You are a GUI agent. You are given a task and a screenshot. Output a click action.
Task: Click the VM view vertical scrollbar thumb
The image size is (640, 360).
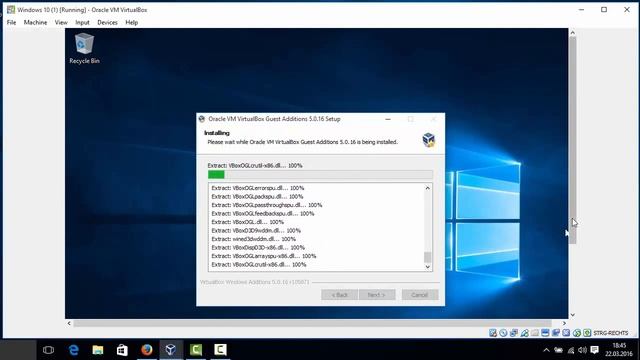tap(573, 140)
